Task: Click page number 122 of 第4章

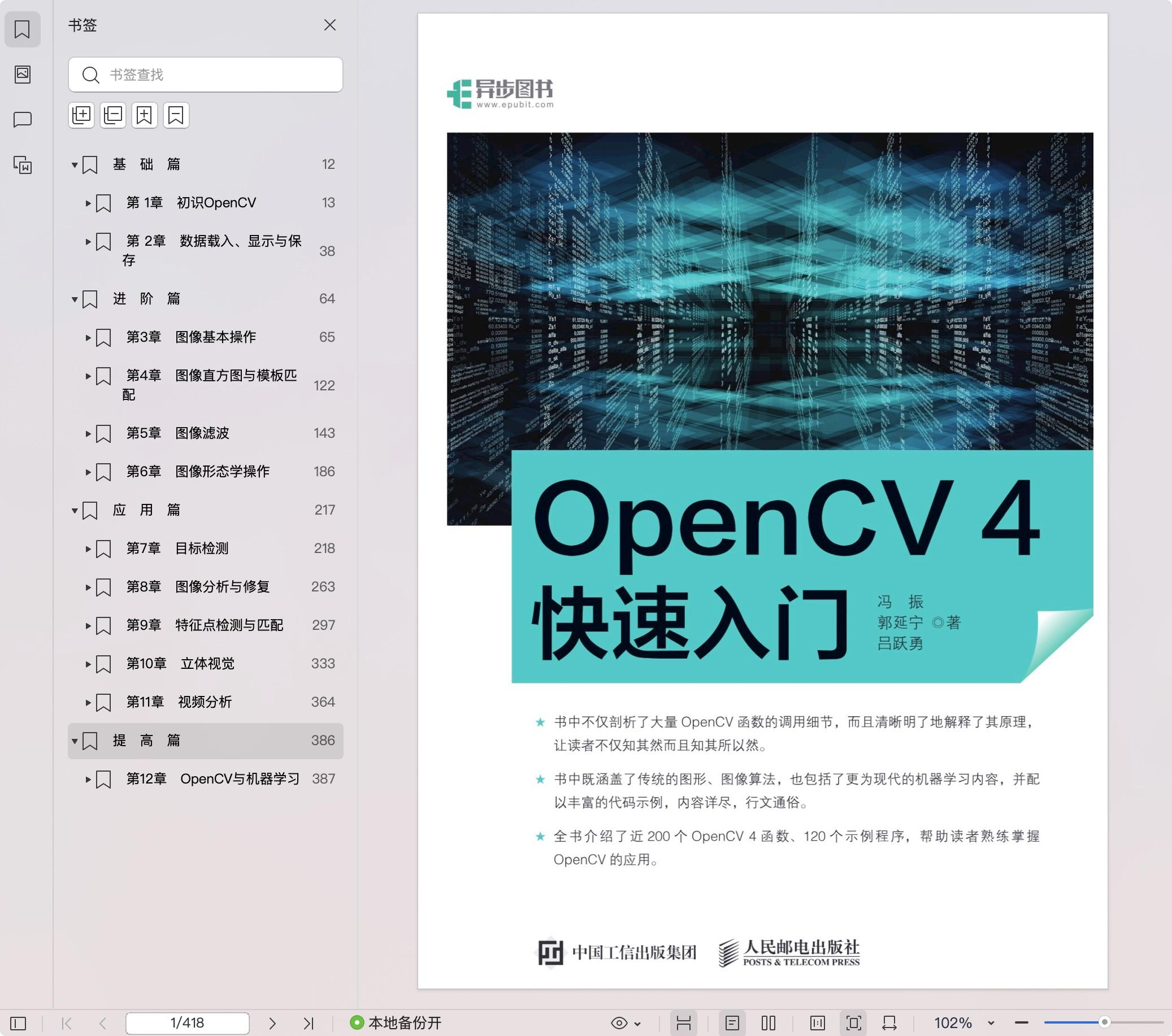Action: tap(324, 385)
